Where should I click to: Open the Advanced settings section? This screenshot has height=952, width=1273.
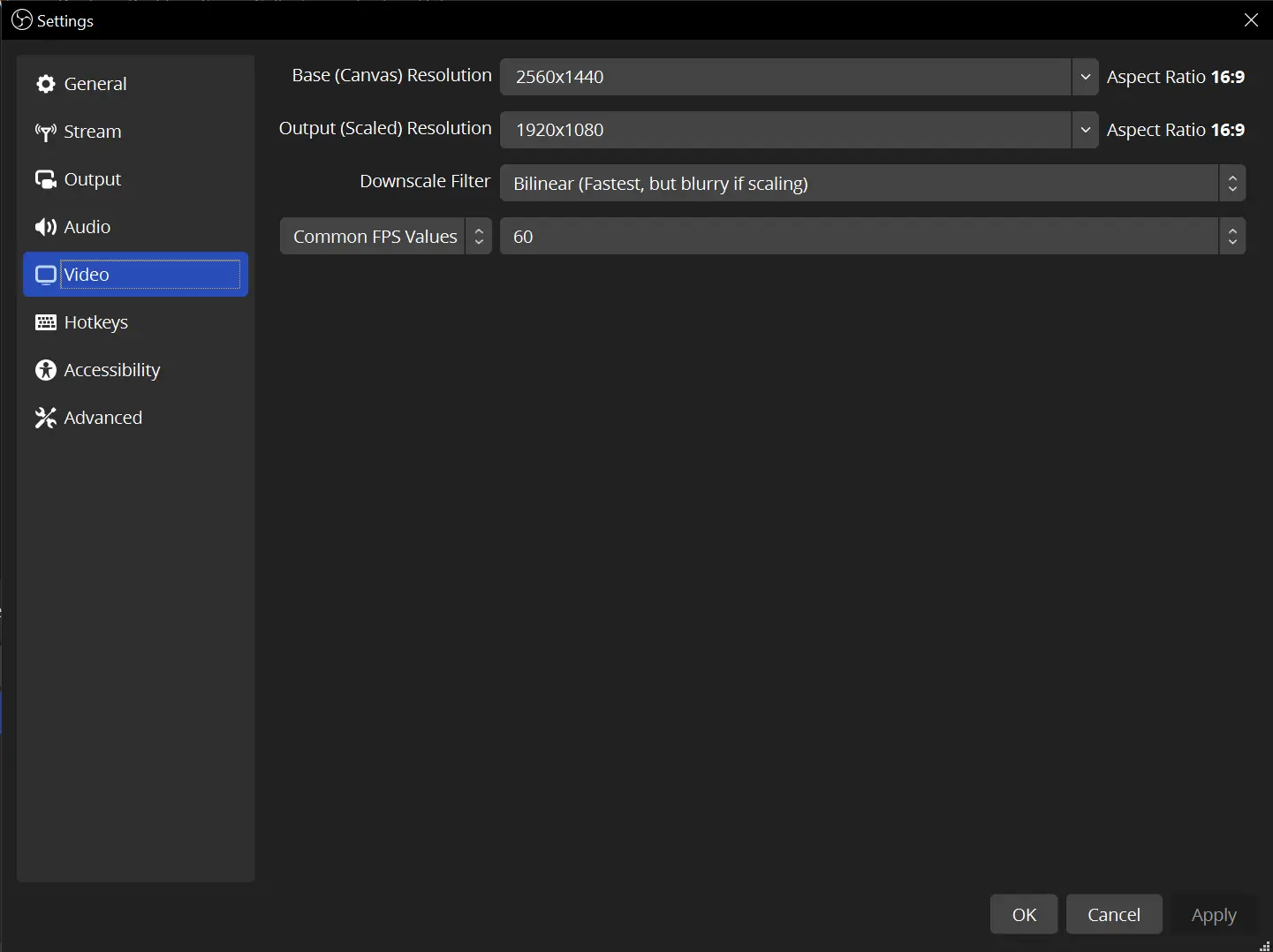[x=102, y=418]
